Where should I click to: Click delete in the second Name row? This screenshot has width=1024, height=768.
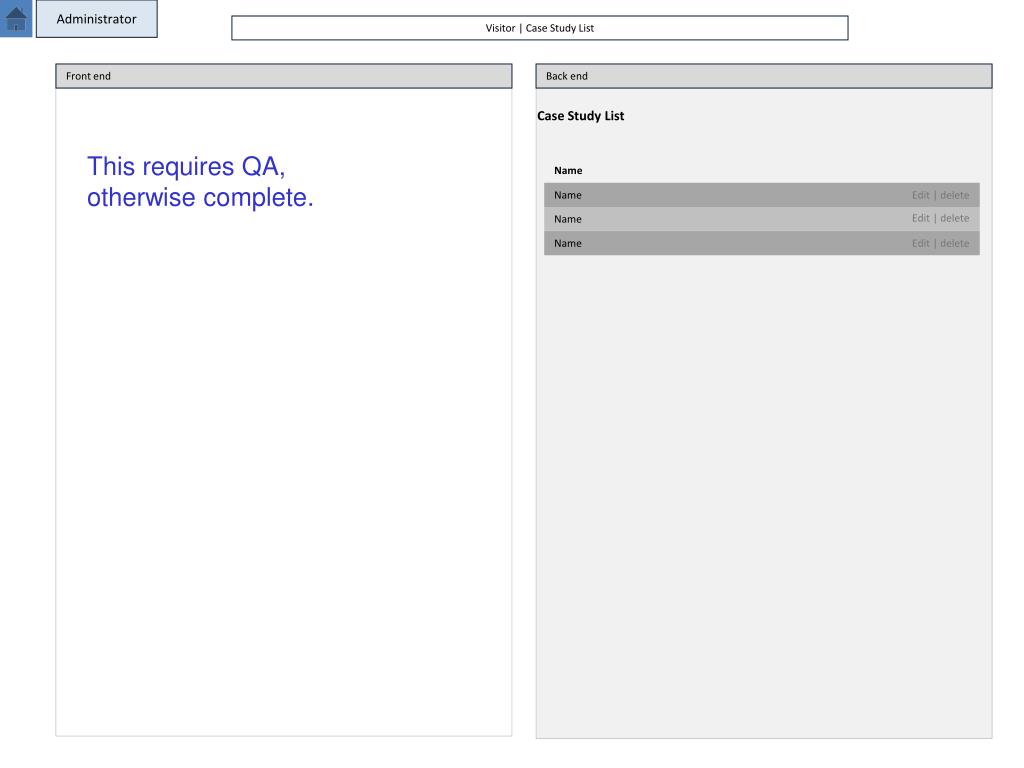pyautogui.click(x=954, y=218)
